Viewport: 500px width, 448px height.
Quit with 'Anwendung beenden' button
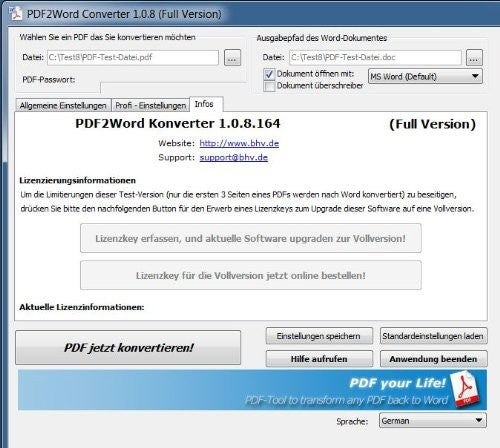tap(433, 359)
